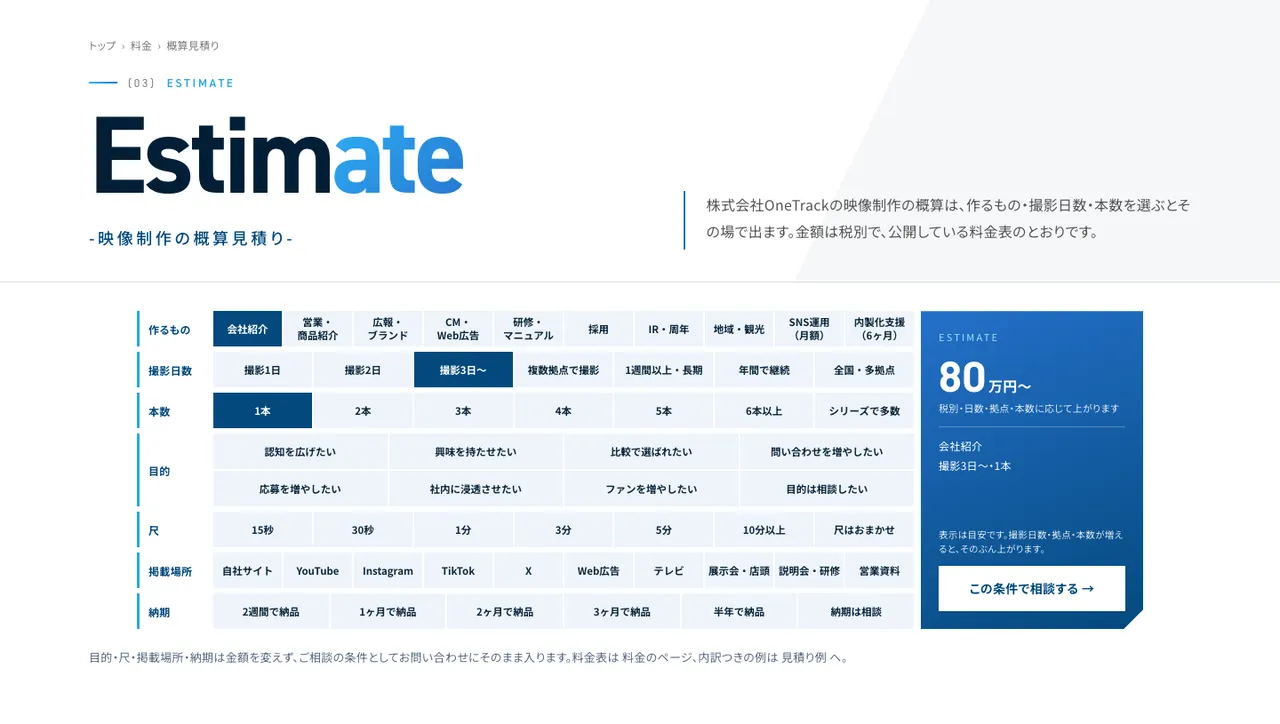Select 撮影2日 shooting days
1280x724 pixels.
pos(363,370)
